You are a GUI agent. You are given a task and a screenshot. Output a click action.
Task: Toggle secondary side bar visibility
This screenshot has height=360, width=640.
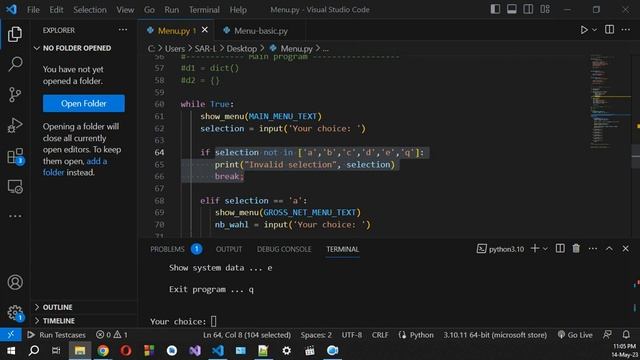pos(528,9)
